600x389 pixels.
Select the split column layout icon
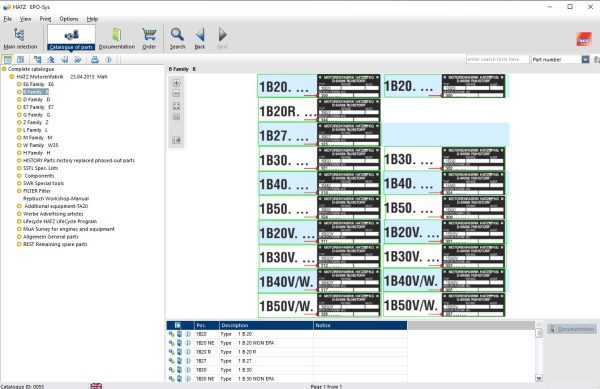click(21, 60)
